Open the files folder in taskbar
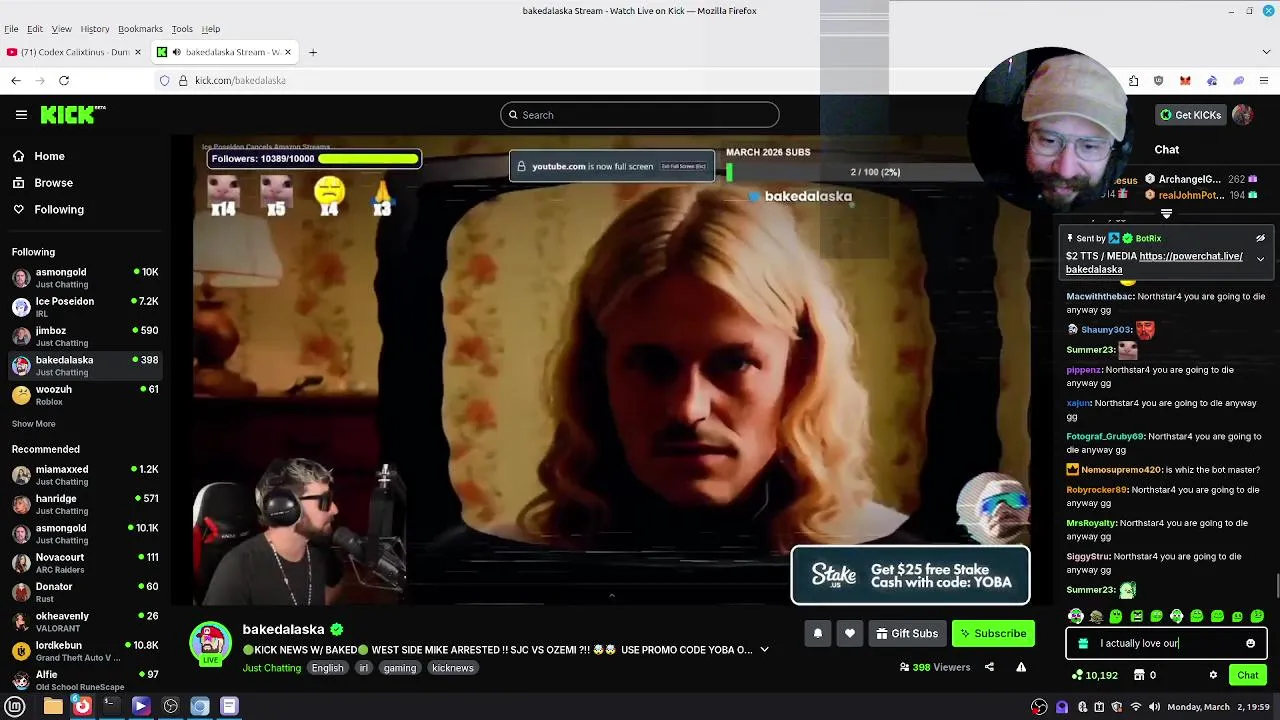1280x720 pixels. point(53,706)
